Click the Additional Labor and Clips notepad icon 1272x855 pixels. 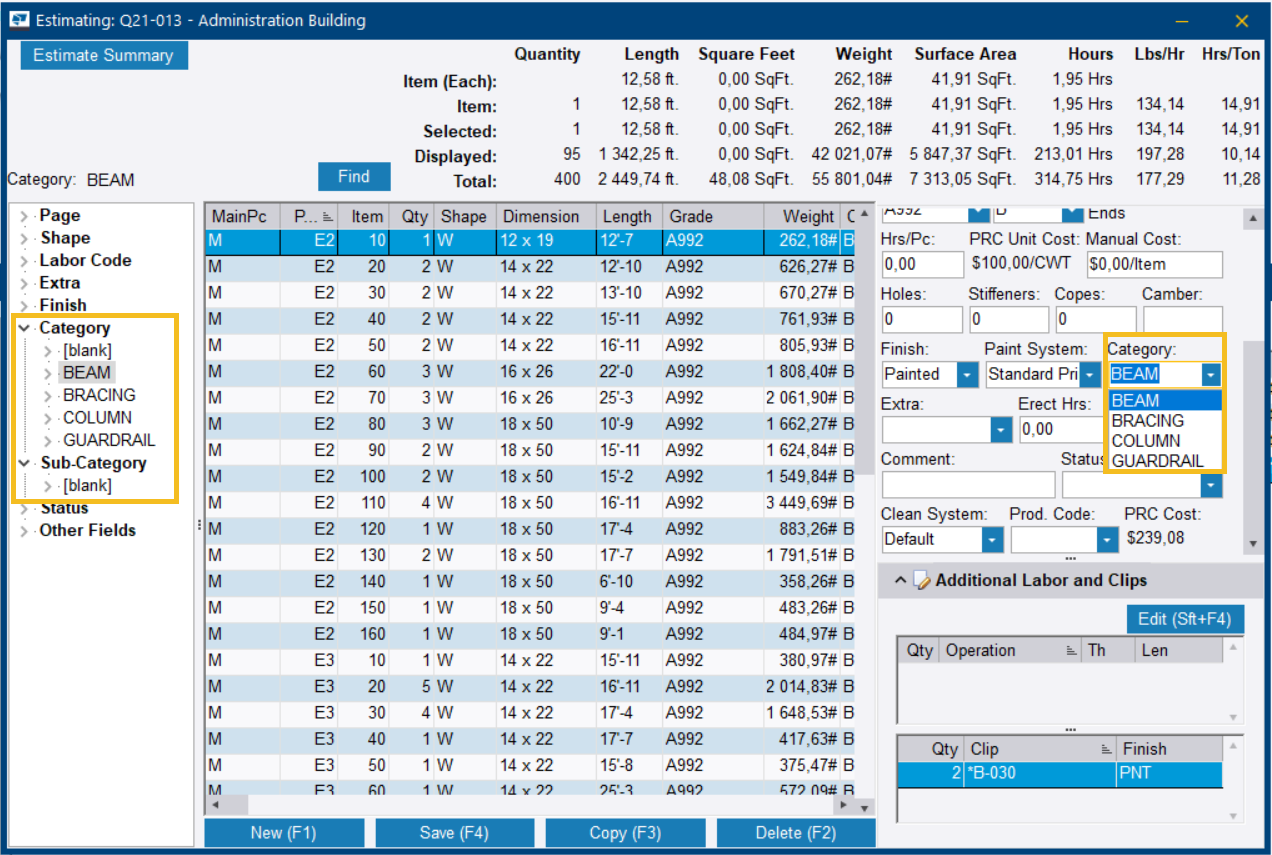[x=923, y=581]
